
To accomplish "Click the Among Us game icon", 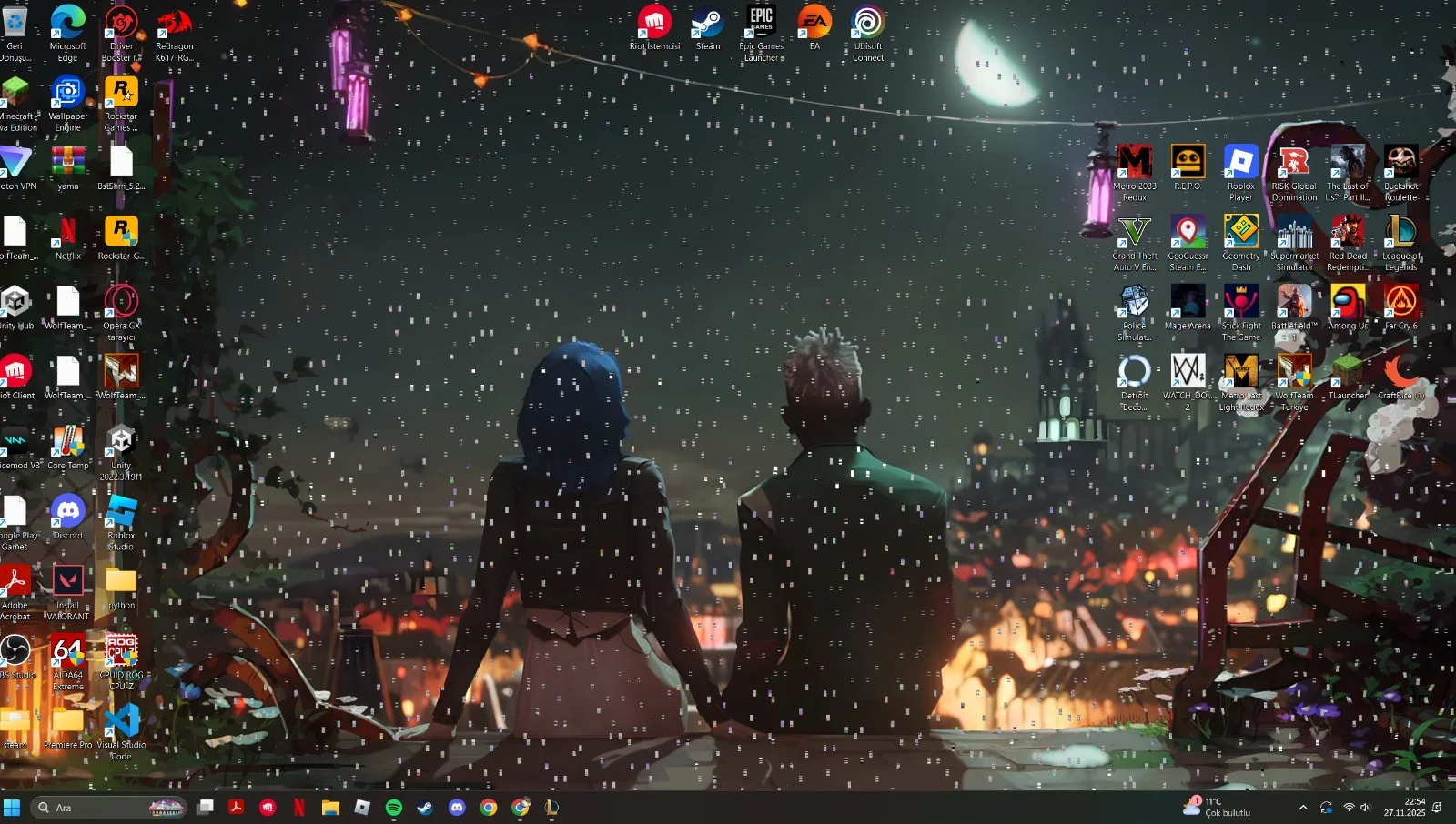I will point(1348,307).
